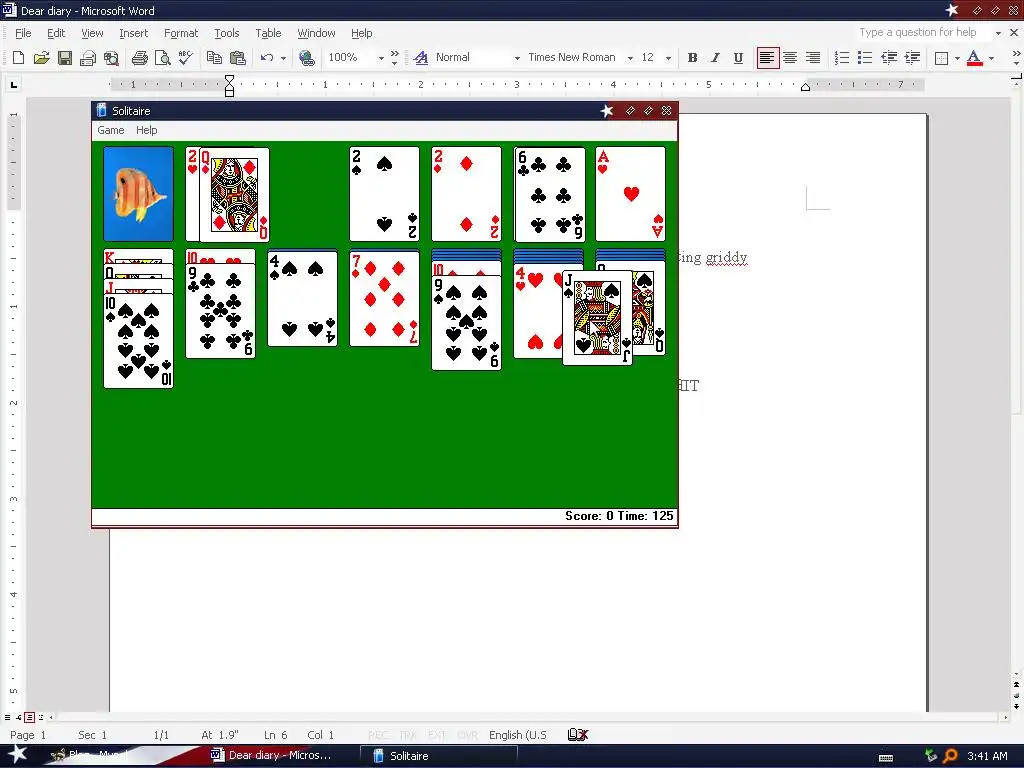Apply Center alignment from toolbar
Image resolution: width=1024 pixels, height=768 pixels.
pos(790,57)
